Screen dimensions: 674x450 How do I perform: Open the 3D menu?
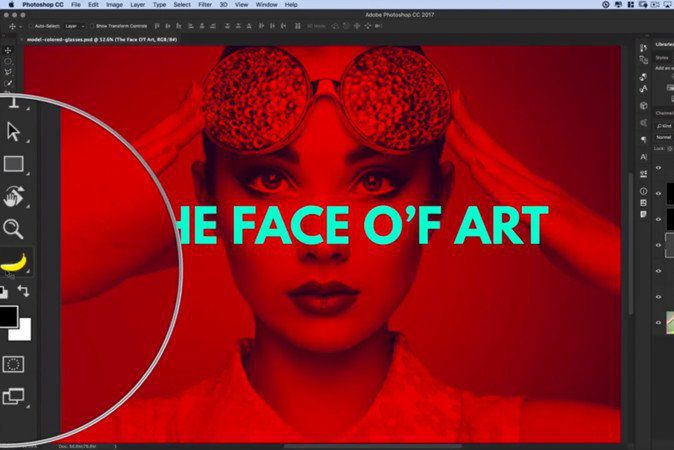click(x=224, y=5)
